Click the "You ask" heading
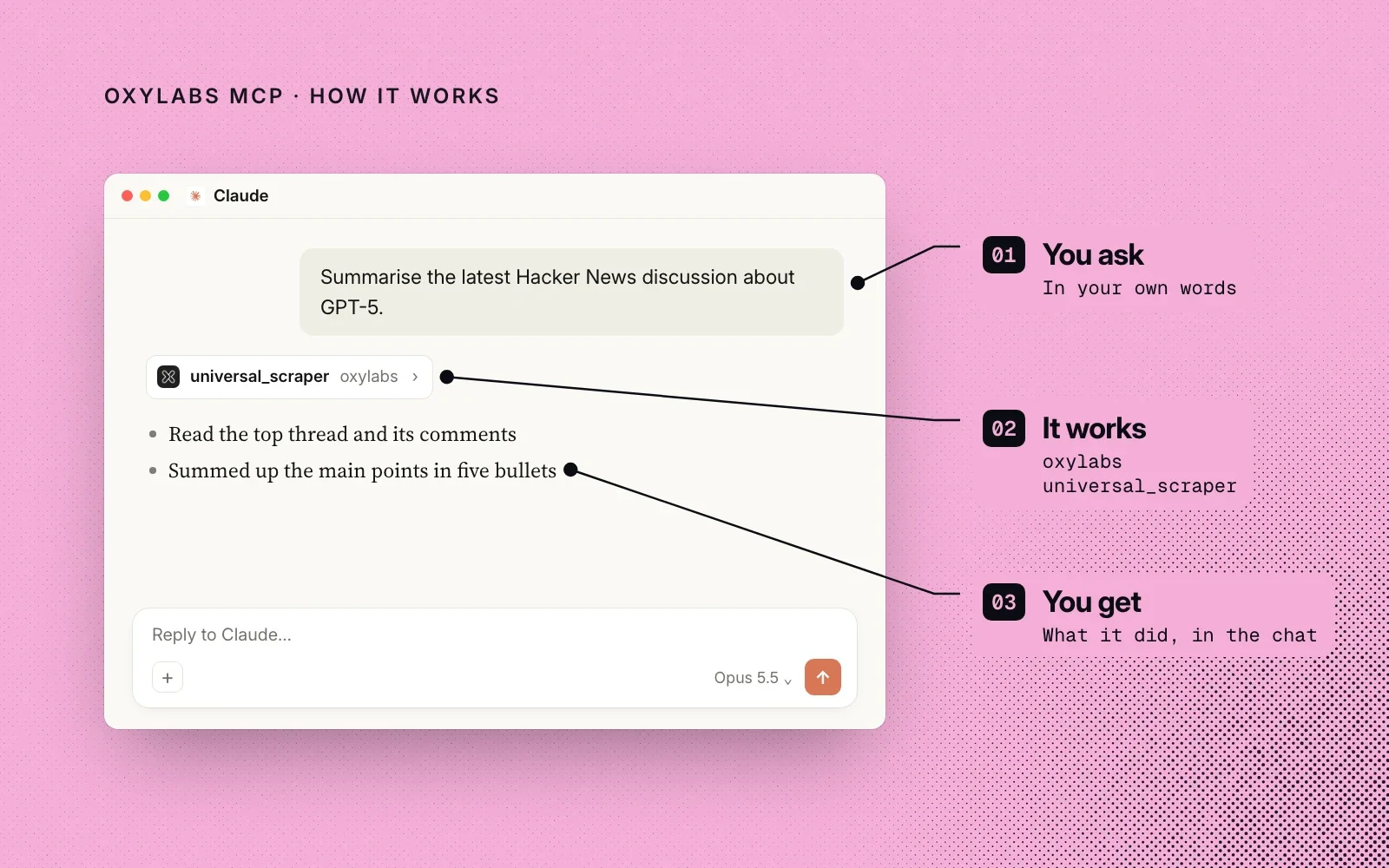This screenshot has width=1389, height=868. tap(1093, 255)
